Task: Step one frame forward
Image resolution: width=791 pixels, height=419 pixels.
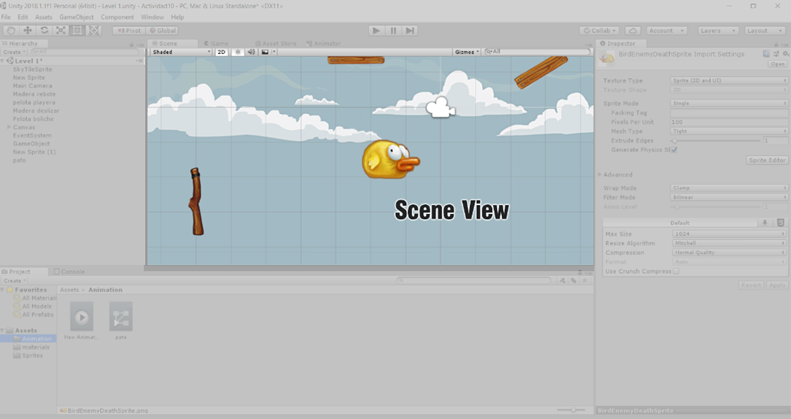Action: coord(410,30)
